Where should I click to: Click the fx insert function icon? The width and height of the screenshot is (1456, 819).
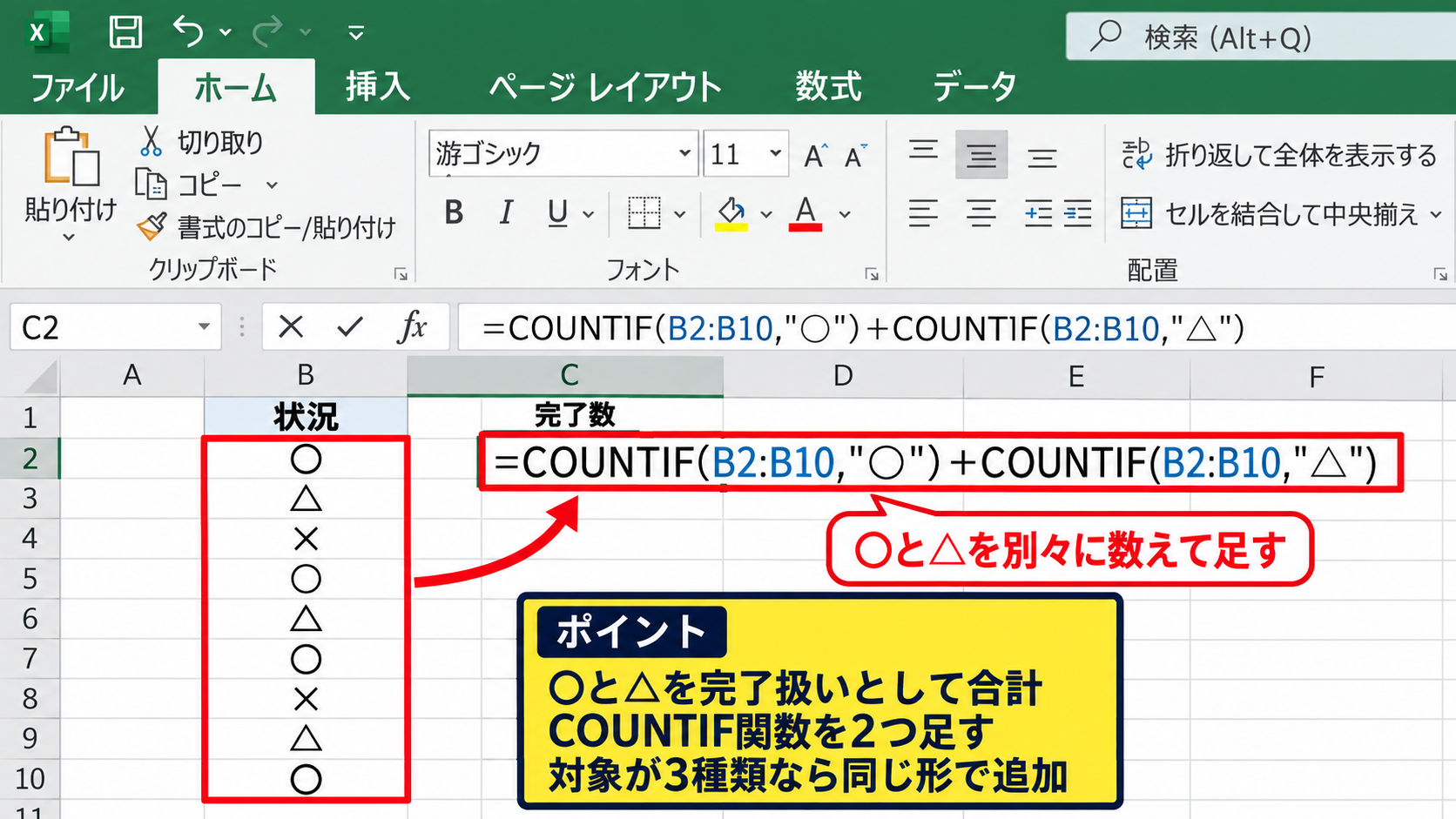413,327
